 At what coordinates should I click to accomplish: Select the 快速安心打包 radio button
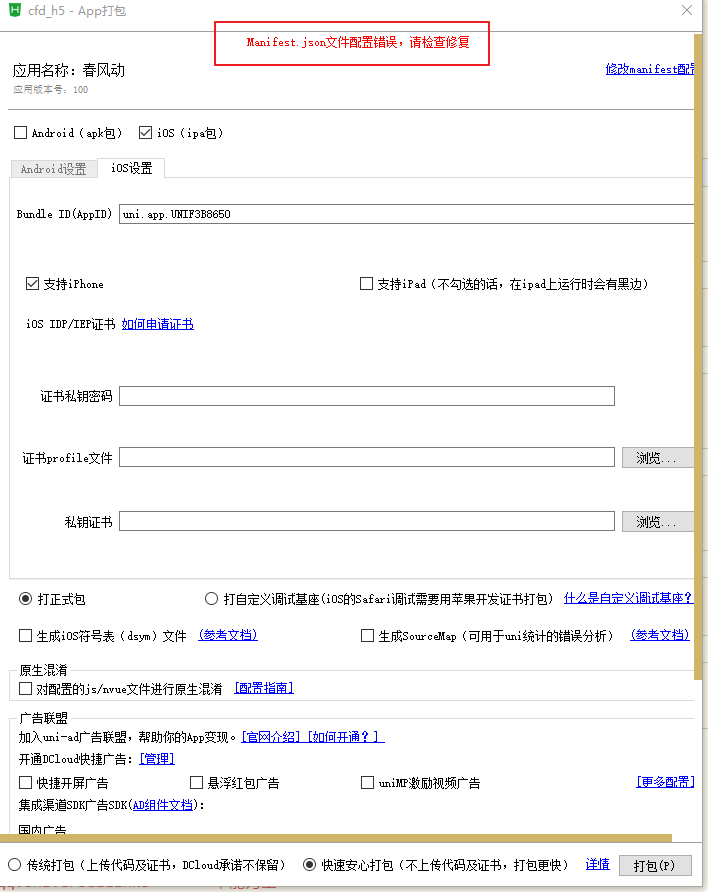[309, 865]
